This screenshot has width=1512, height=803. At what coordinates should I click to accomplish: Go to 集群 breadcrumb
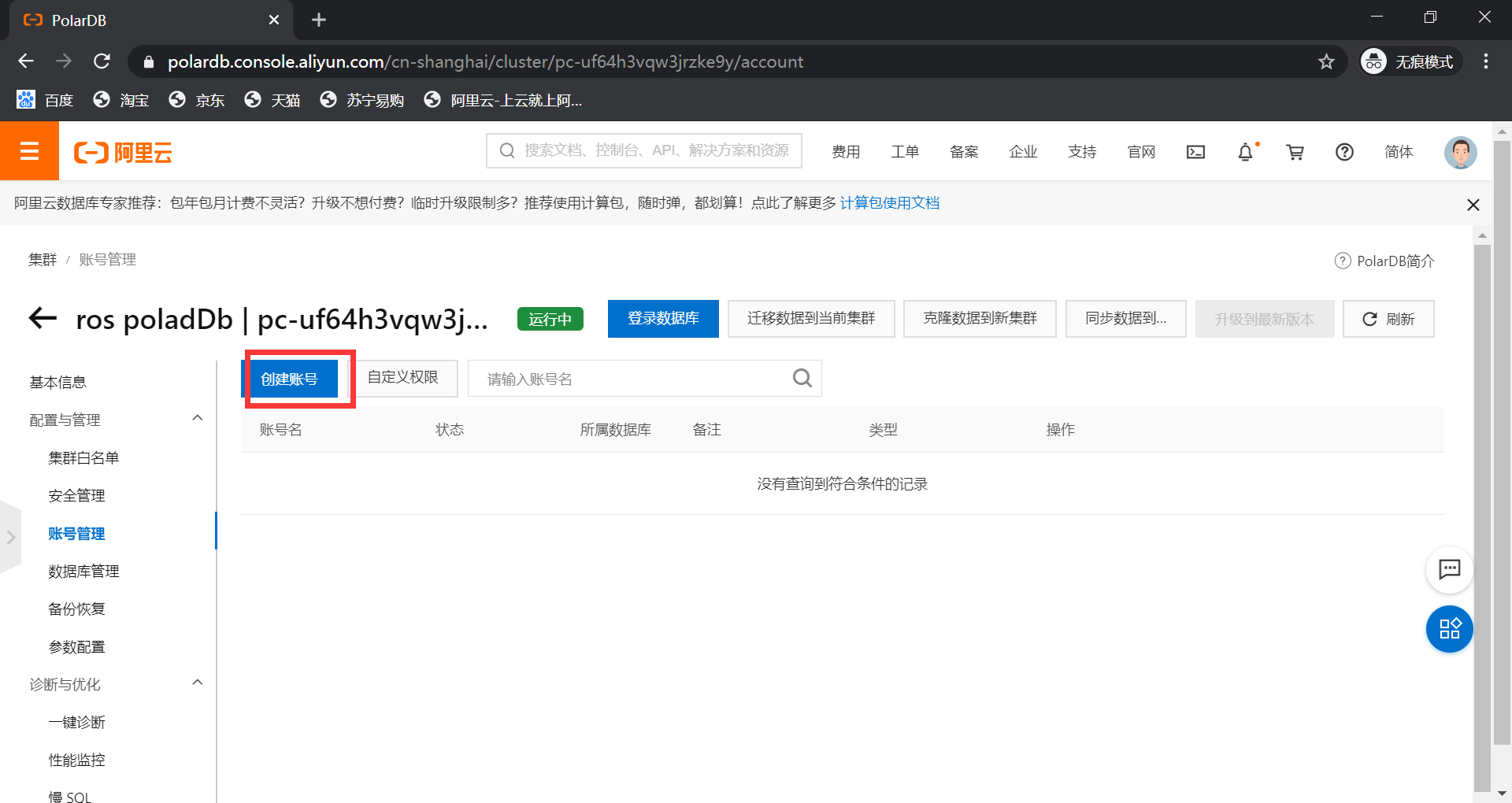43,260
